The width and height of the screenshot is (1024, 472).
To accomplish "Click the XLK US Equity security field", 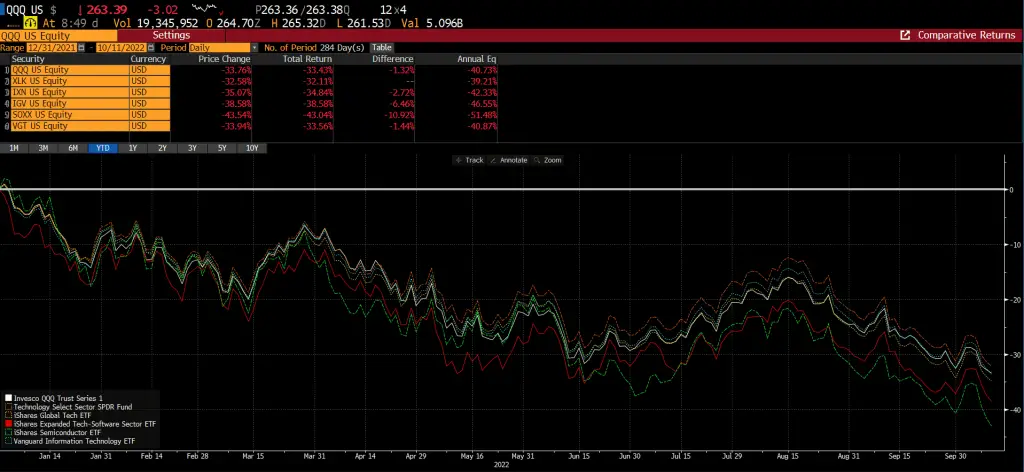I will pos(70,81).
